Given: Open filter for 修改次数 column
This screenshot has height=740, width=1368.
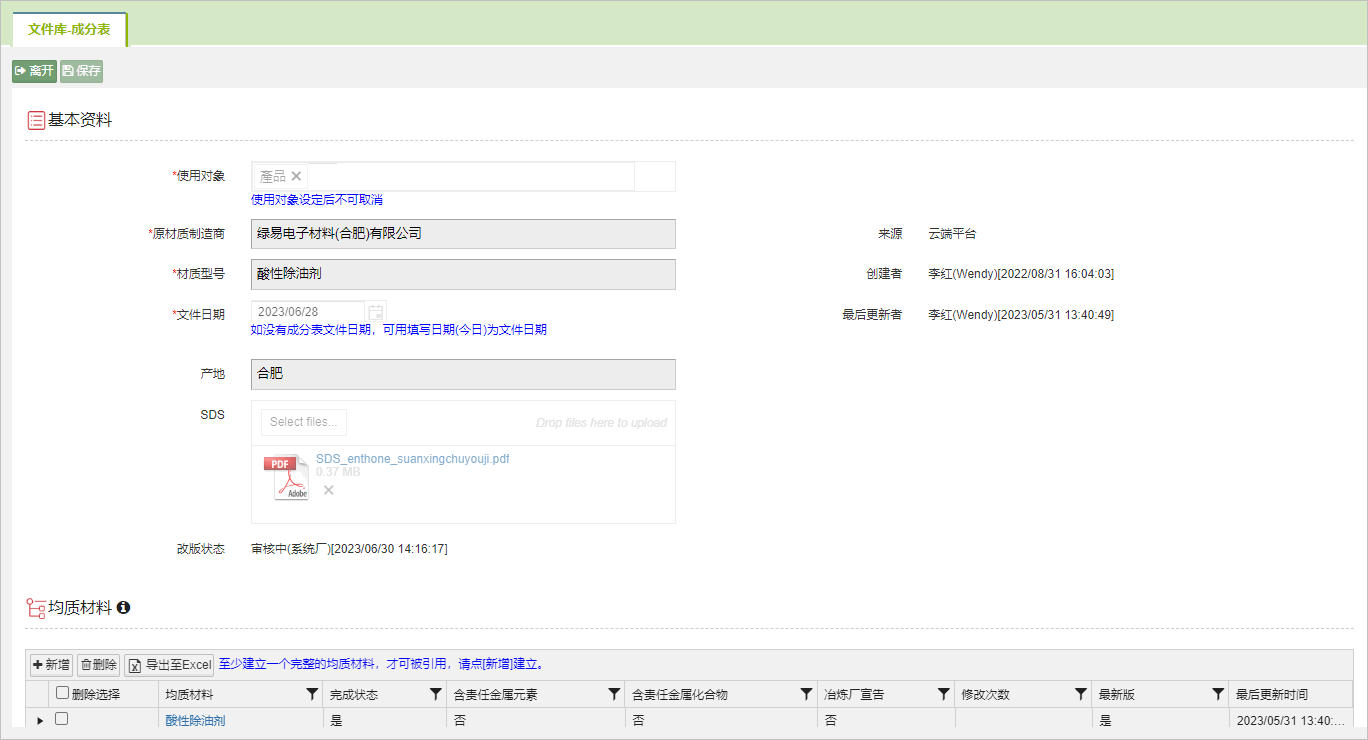Looking at the screenshot, I should pyautogui.click(x=1080, y=694).
